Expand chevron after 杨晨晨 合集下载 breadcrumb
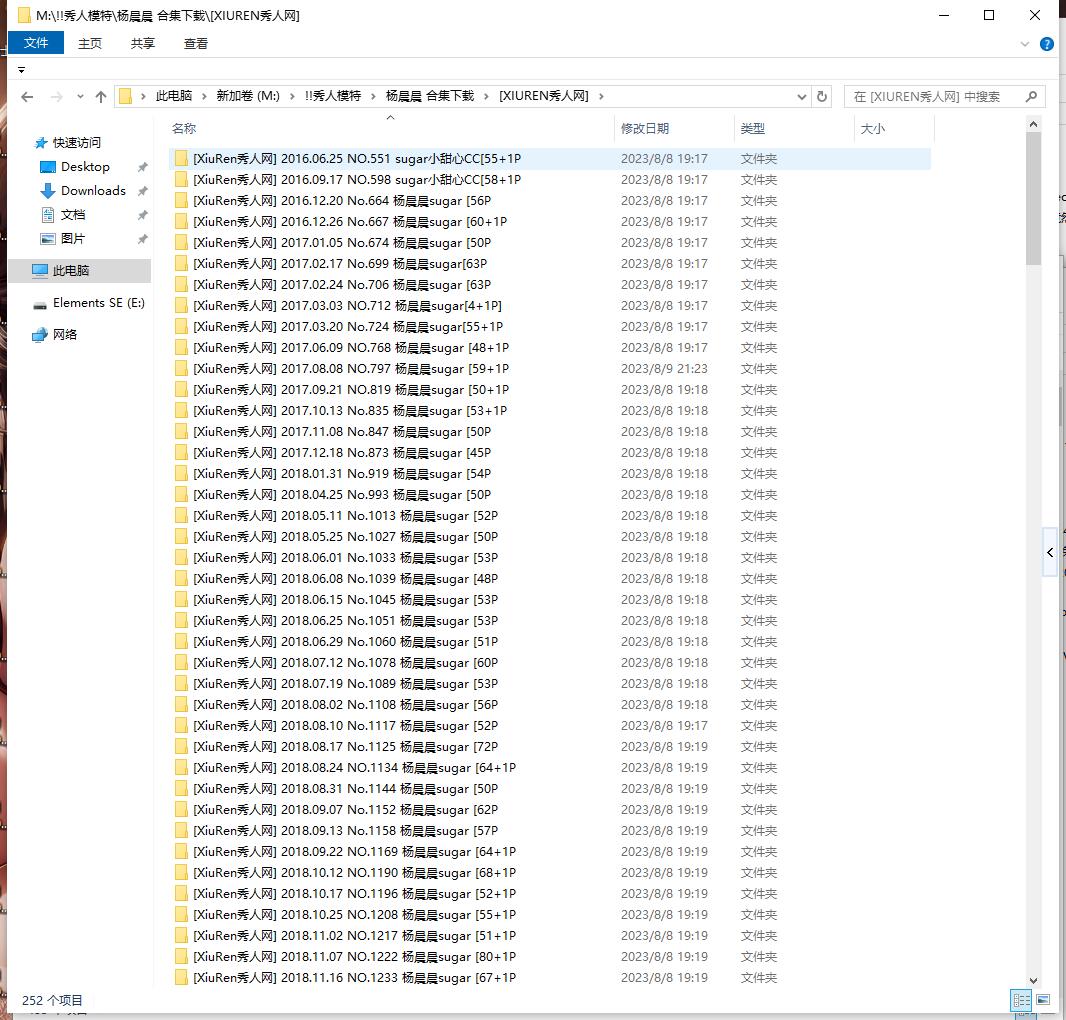 point(486,97)
